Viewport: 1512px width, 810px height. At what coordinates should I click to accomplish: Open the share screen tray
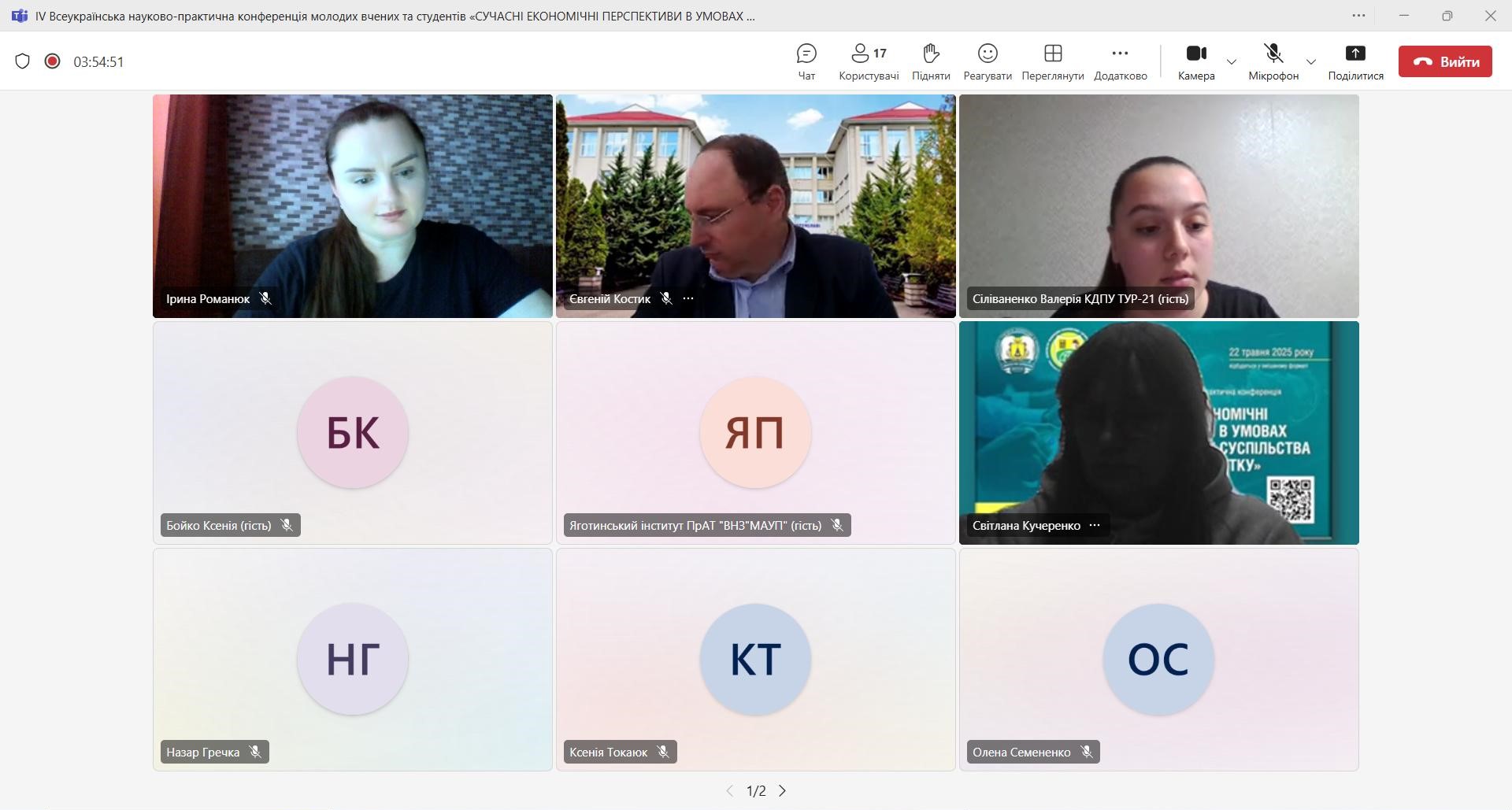tap(1354, 62)
